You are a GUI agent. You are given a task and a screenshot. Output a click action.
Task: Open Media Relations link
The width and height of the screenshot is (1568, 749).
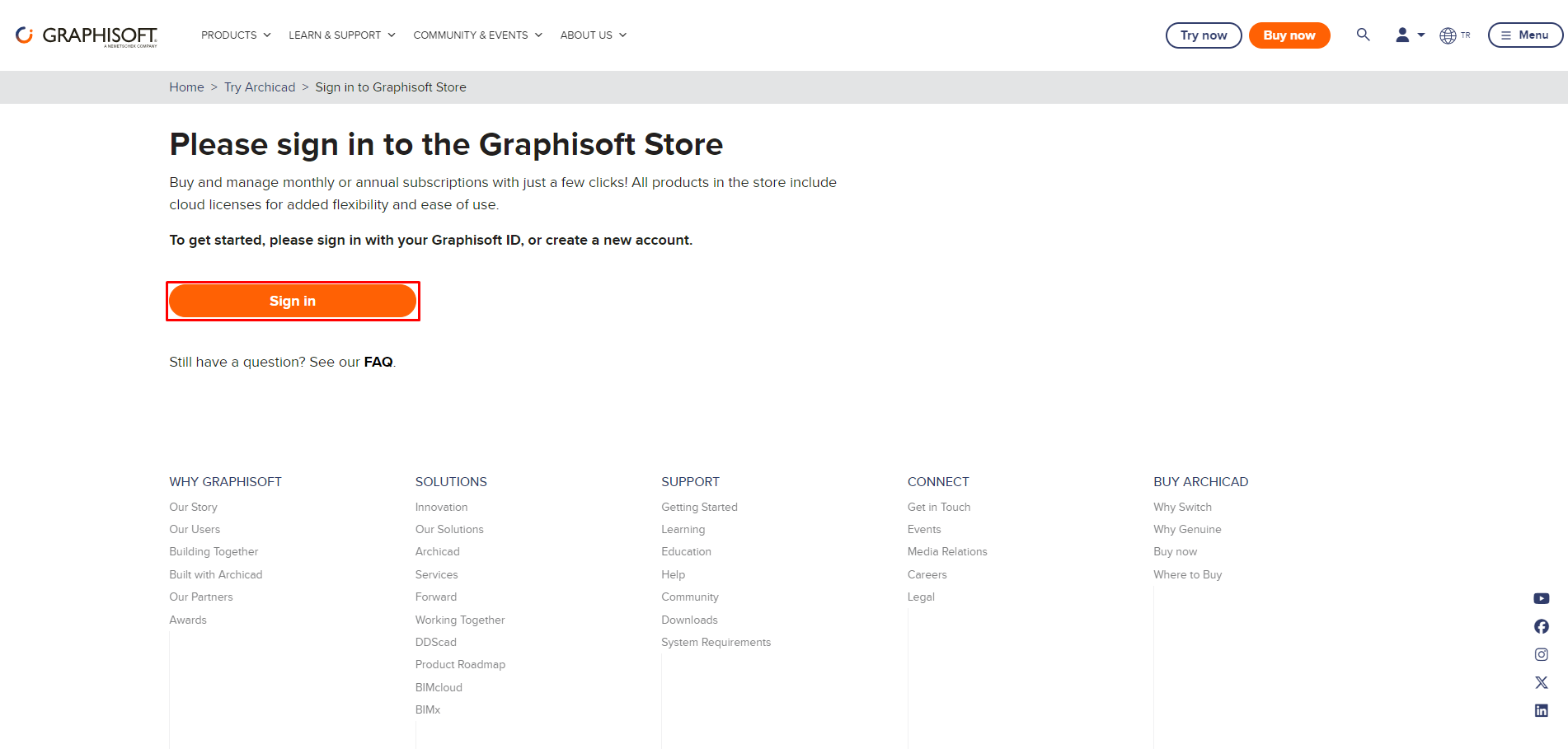(x=947, y=551)
